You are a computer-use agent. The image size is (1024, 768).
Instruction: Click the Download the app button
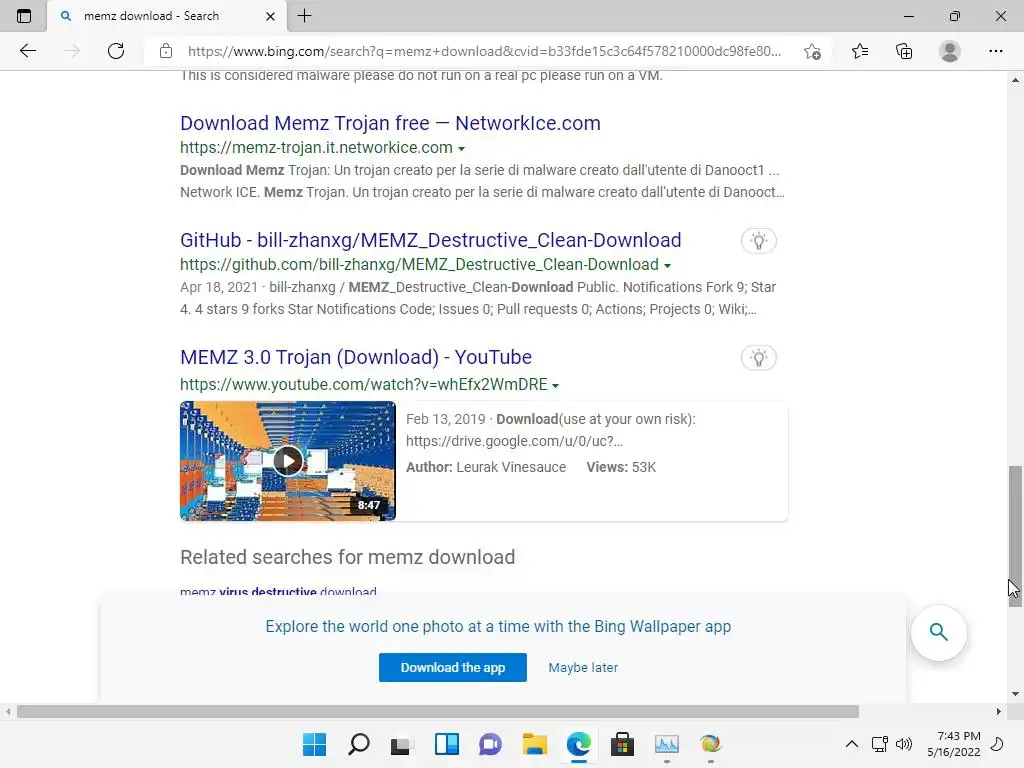coord(453,667)
